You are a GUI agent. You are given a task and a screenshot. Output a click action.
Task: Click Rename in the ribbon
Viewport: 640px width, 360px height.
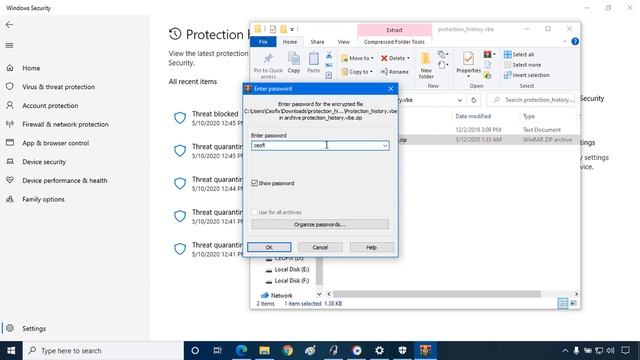[394, 72]
